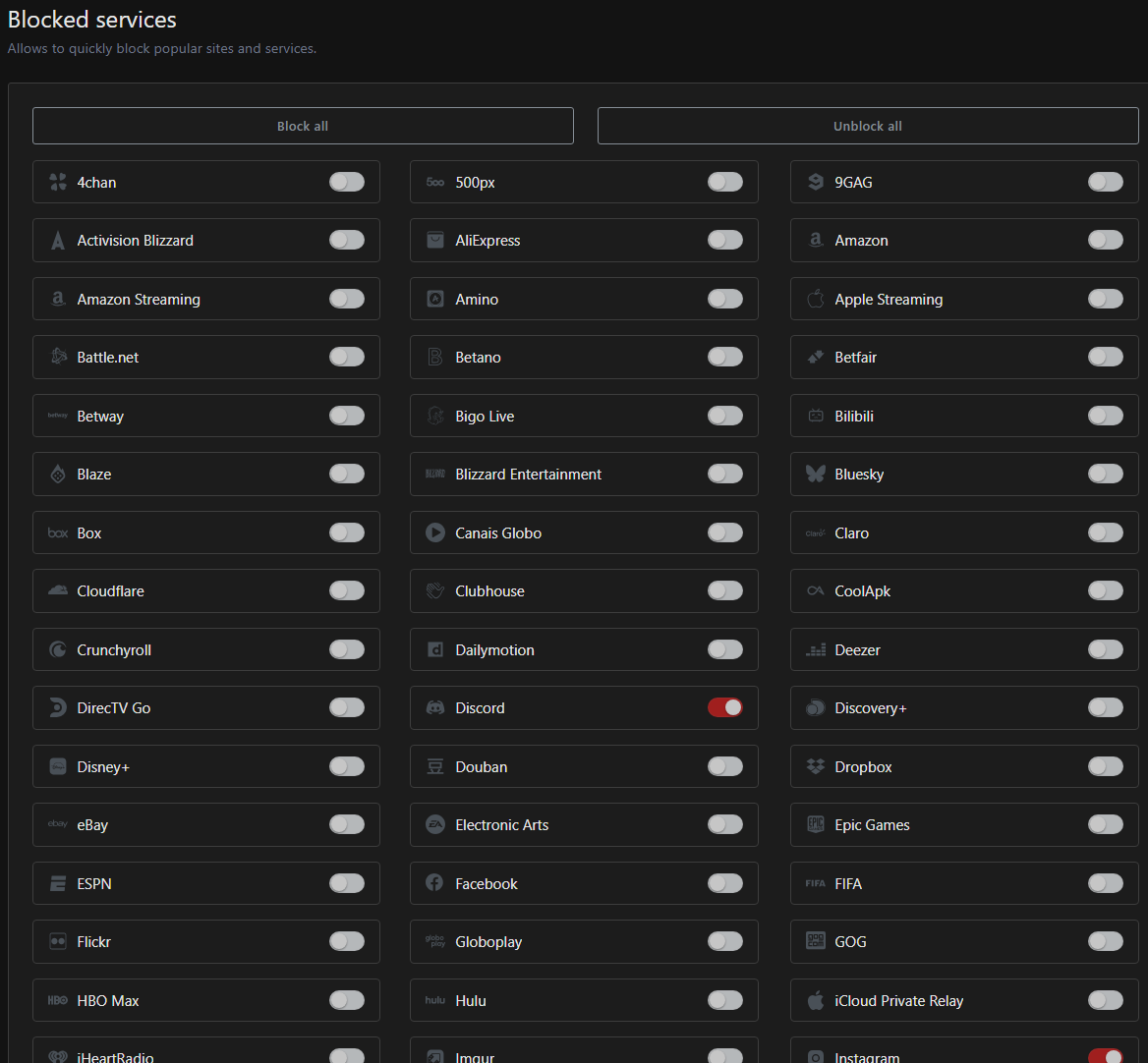Click the Cloudflare cloud icon

pyautogui.click(x=58, y=591)
